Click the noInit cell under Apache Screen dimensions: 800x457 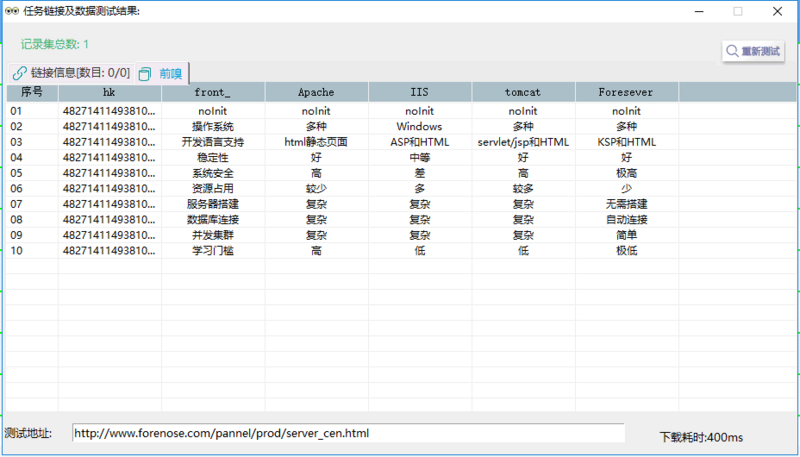pos(316,111)
